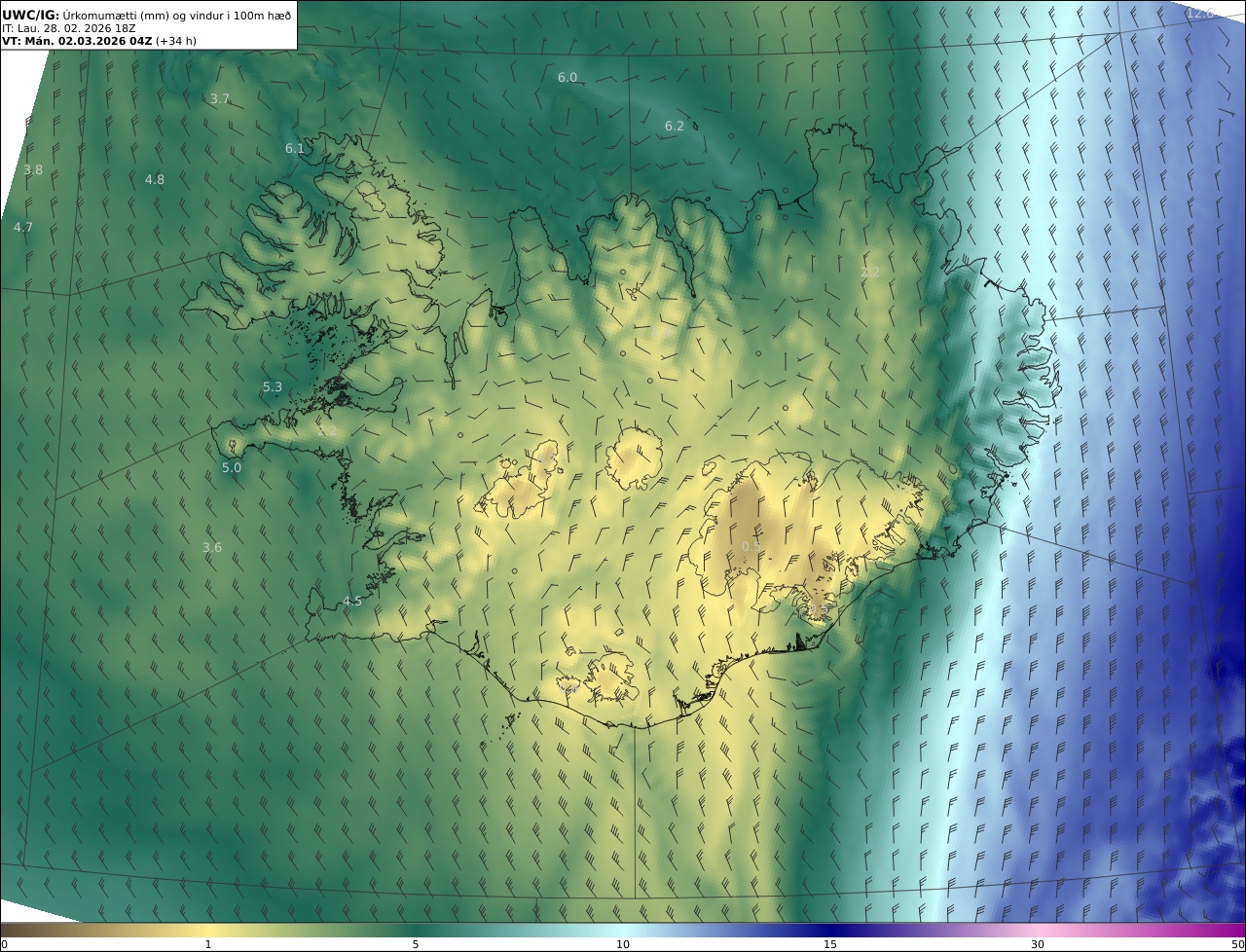Click the initial time "IT: Lau. 28. 02. 2026 18Z"
The image size is (1246, 952).
click(x=69, y=28)
